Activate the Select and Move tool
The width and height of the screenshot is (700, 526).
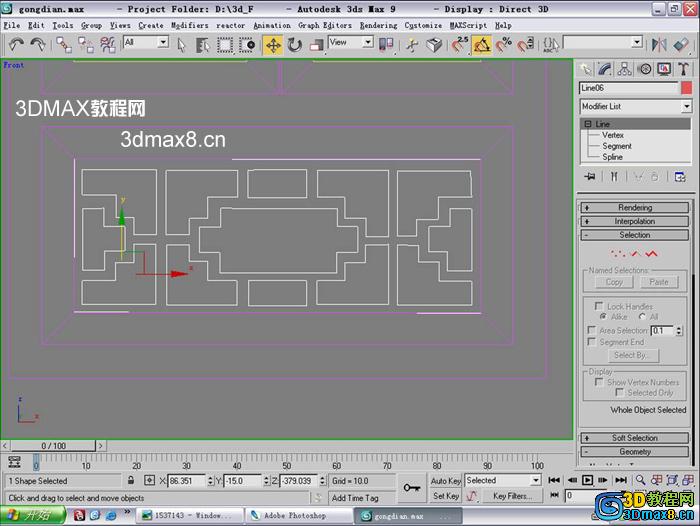pos(273,45)
